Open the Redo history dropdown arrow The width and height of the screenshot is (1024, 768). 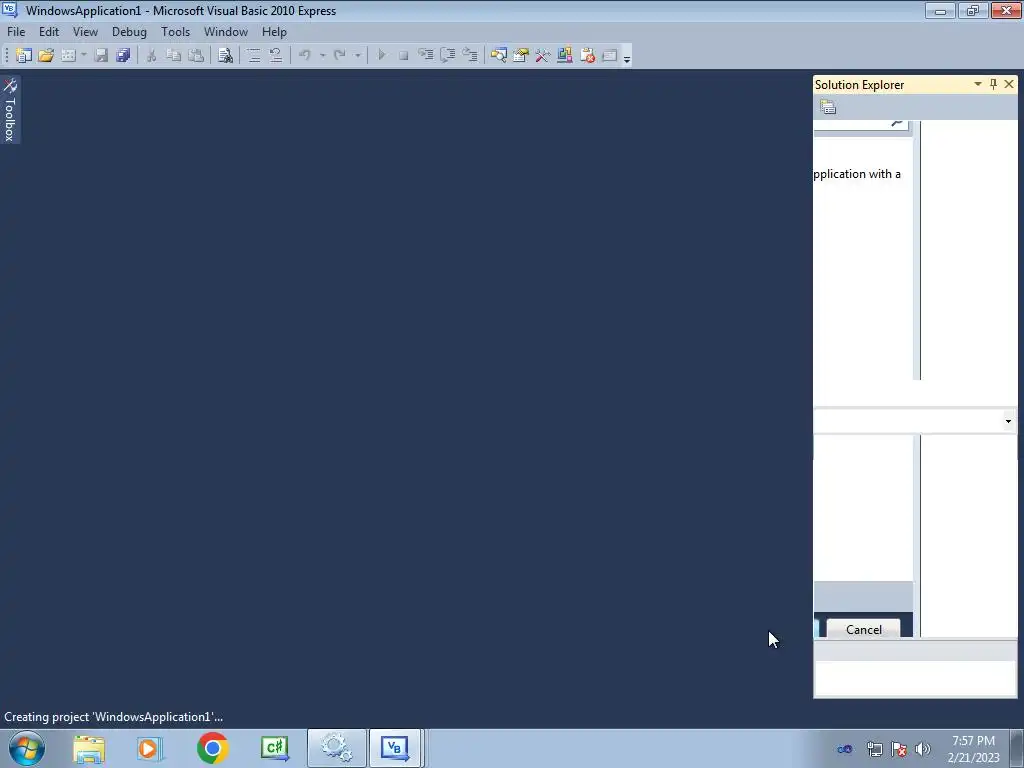[358, 56]
